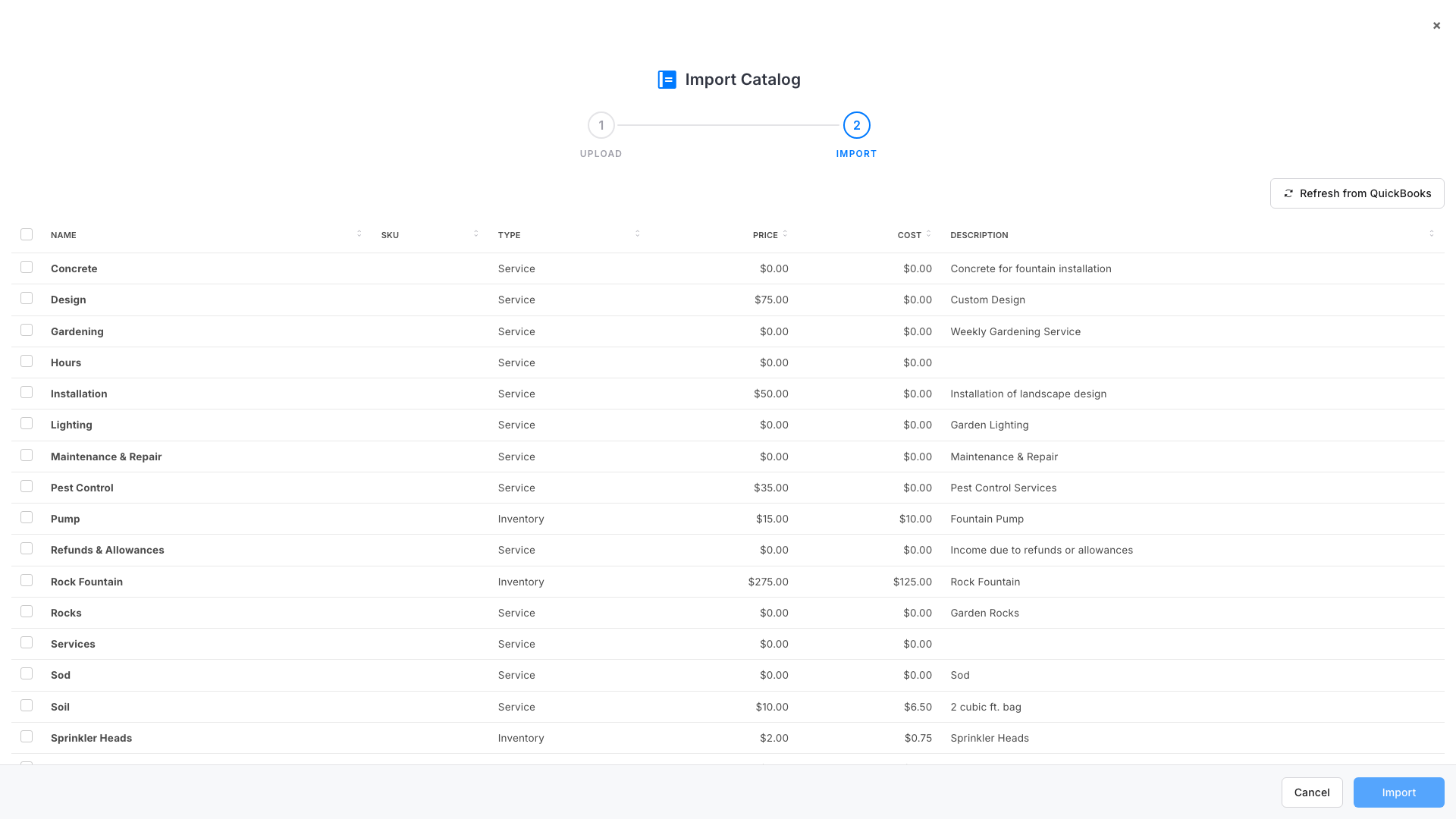Check the Sprinkler Heads checkbox

click(x=27, y=736)
